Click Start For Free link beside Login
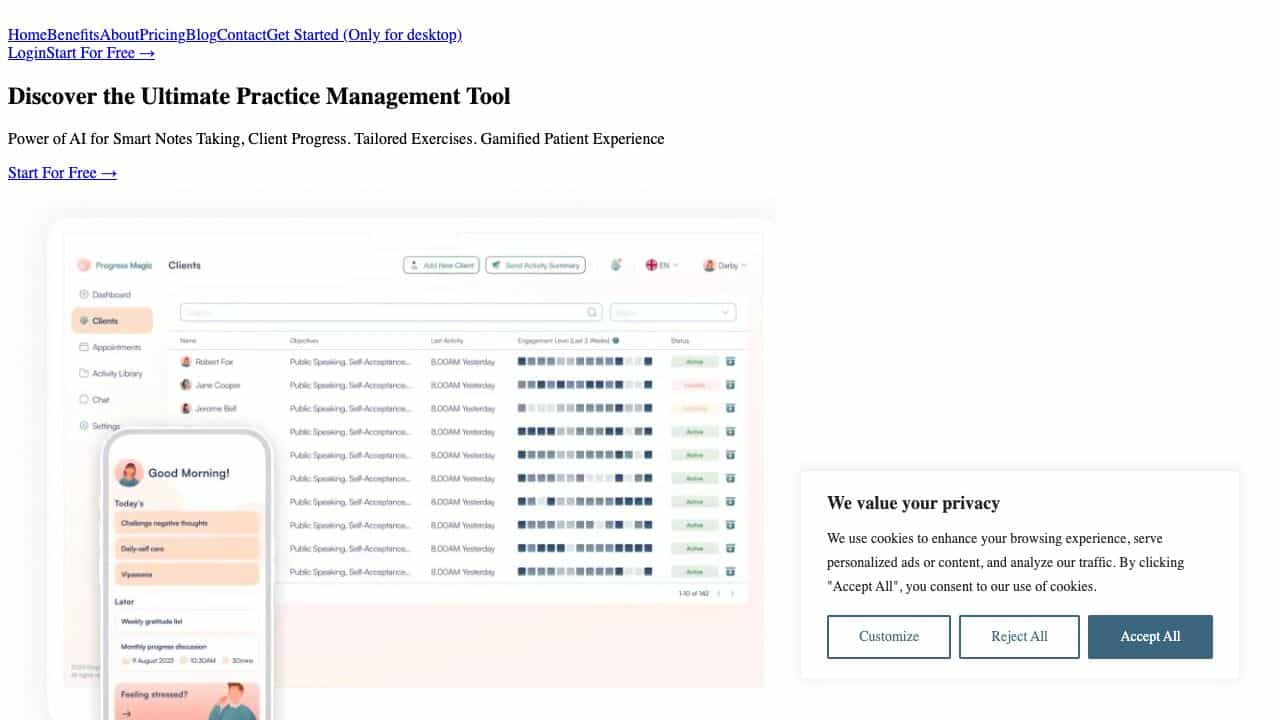Viewport: 1280px width, 720px height. coord(100,53)
